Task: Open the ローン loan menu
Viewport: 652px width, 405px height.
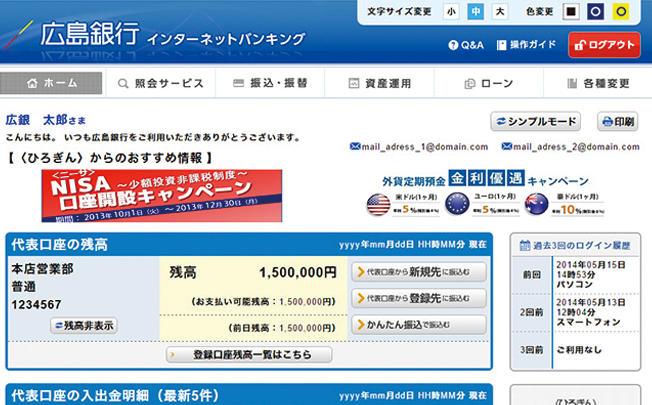Action: pos(489,84)
